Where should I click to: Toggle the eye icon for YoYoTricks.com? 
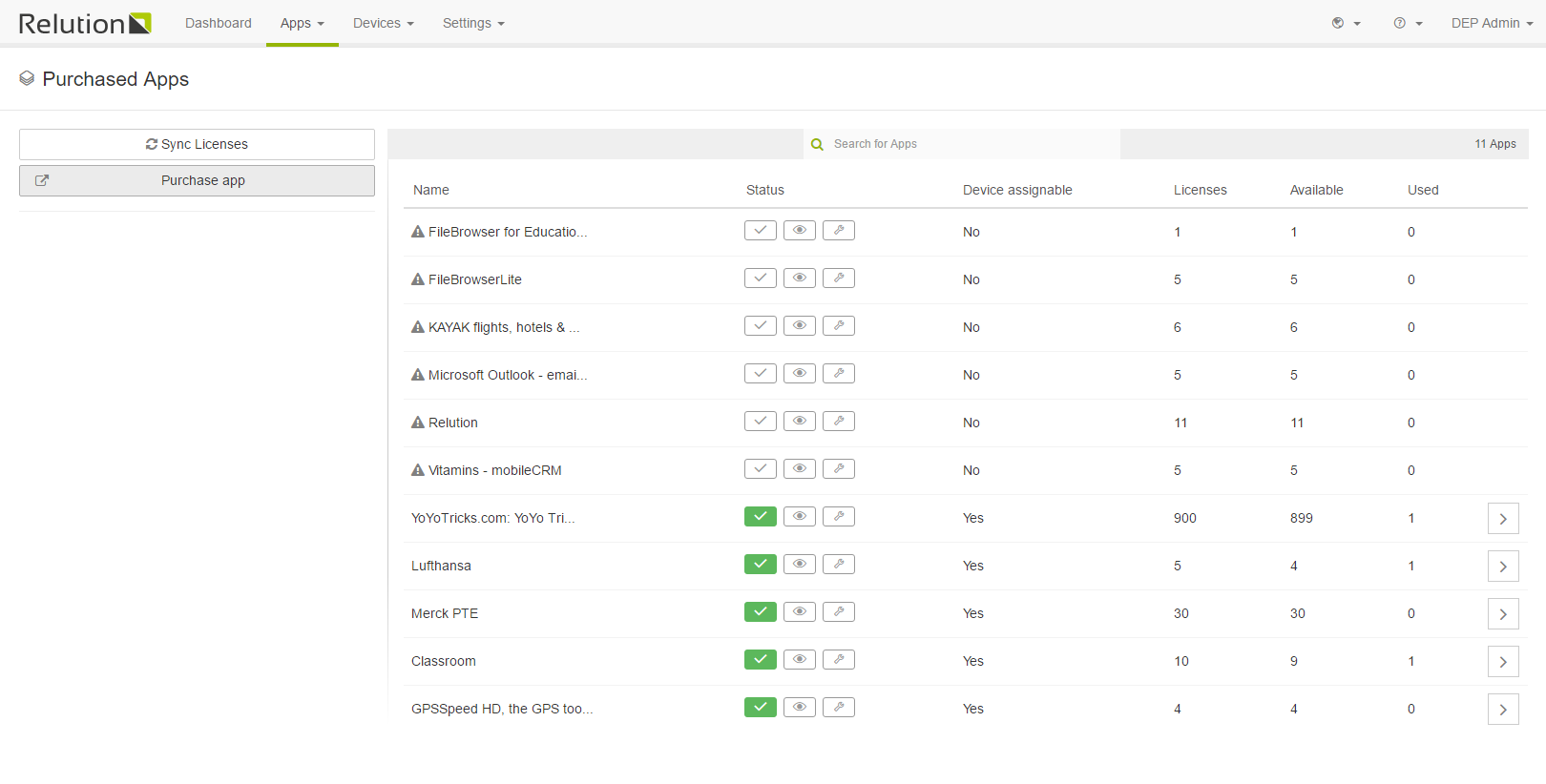click(800, 516)
